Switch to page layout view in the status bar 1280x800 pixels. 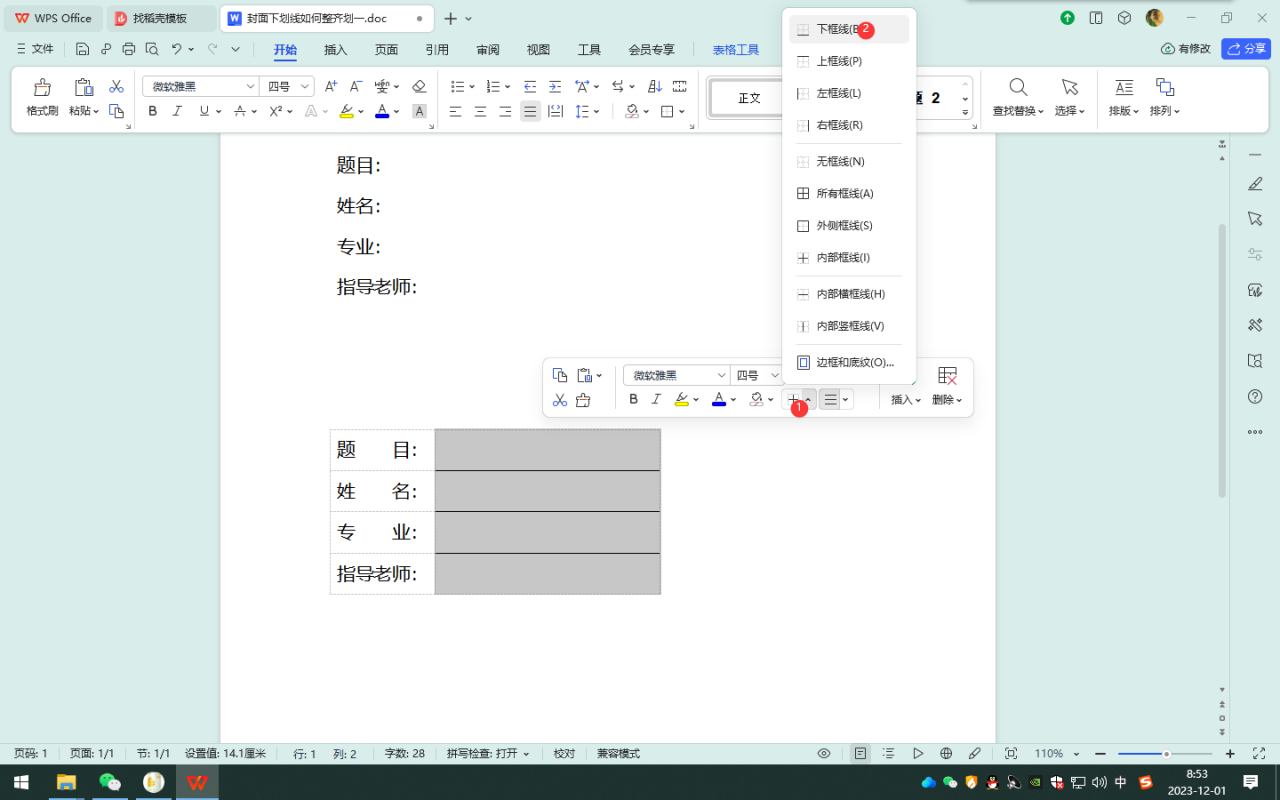pos(860,753)
